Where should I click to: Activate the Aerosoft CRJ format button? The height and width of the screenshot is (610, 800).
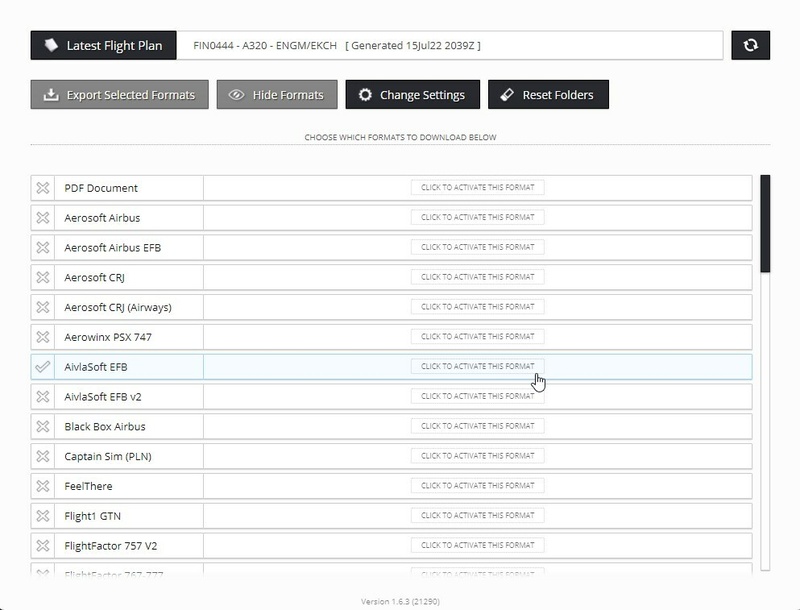[x=478, y=277]
